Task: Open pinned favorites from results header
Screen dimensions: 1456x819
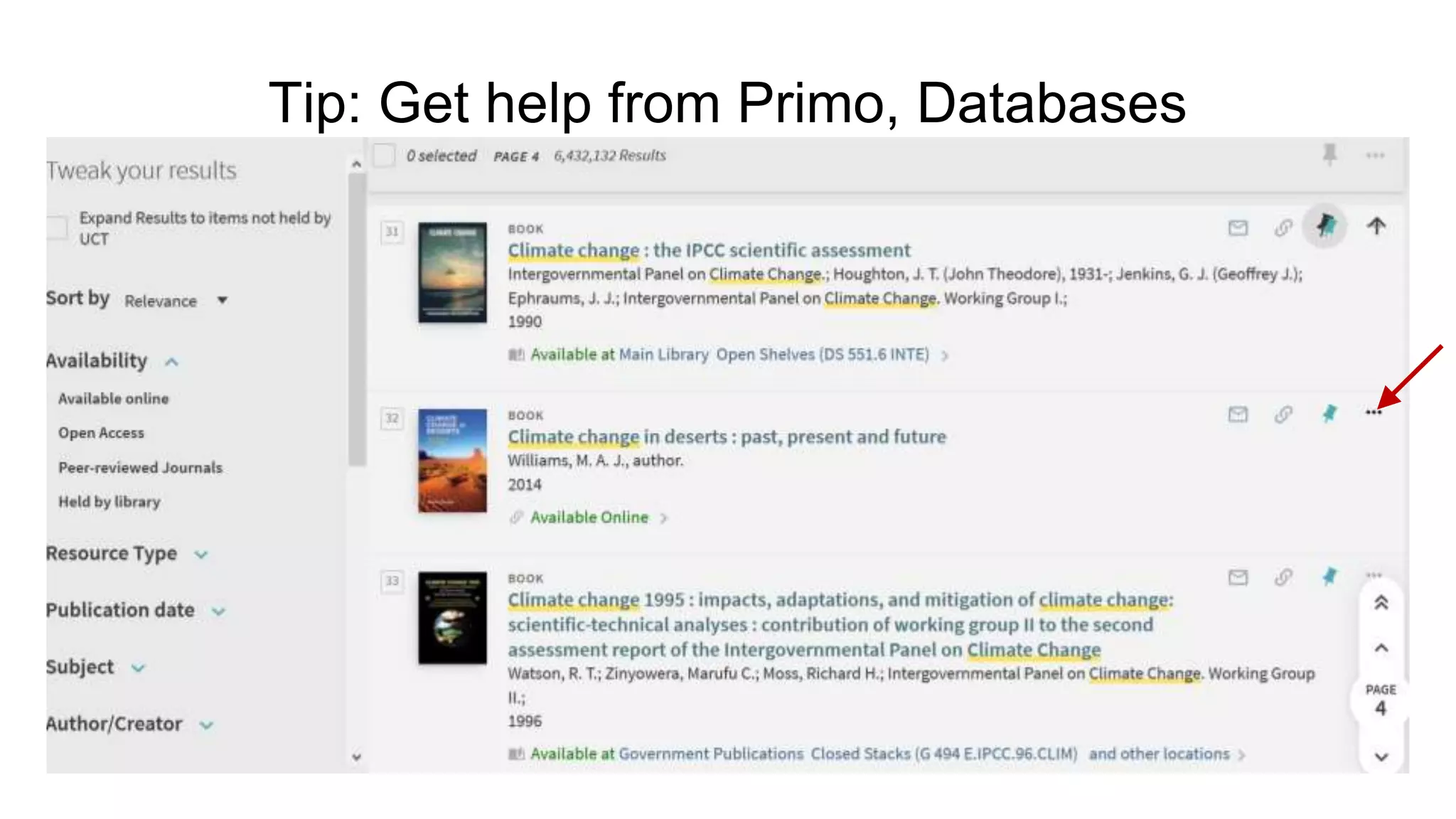Action: click(1329, 154)
